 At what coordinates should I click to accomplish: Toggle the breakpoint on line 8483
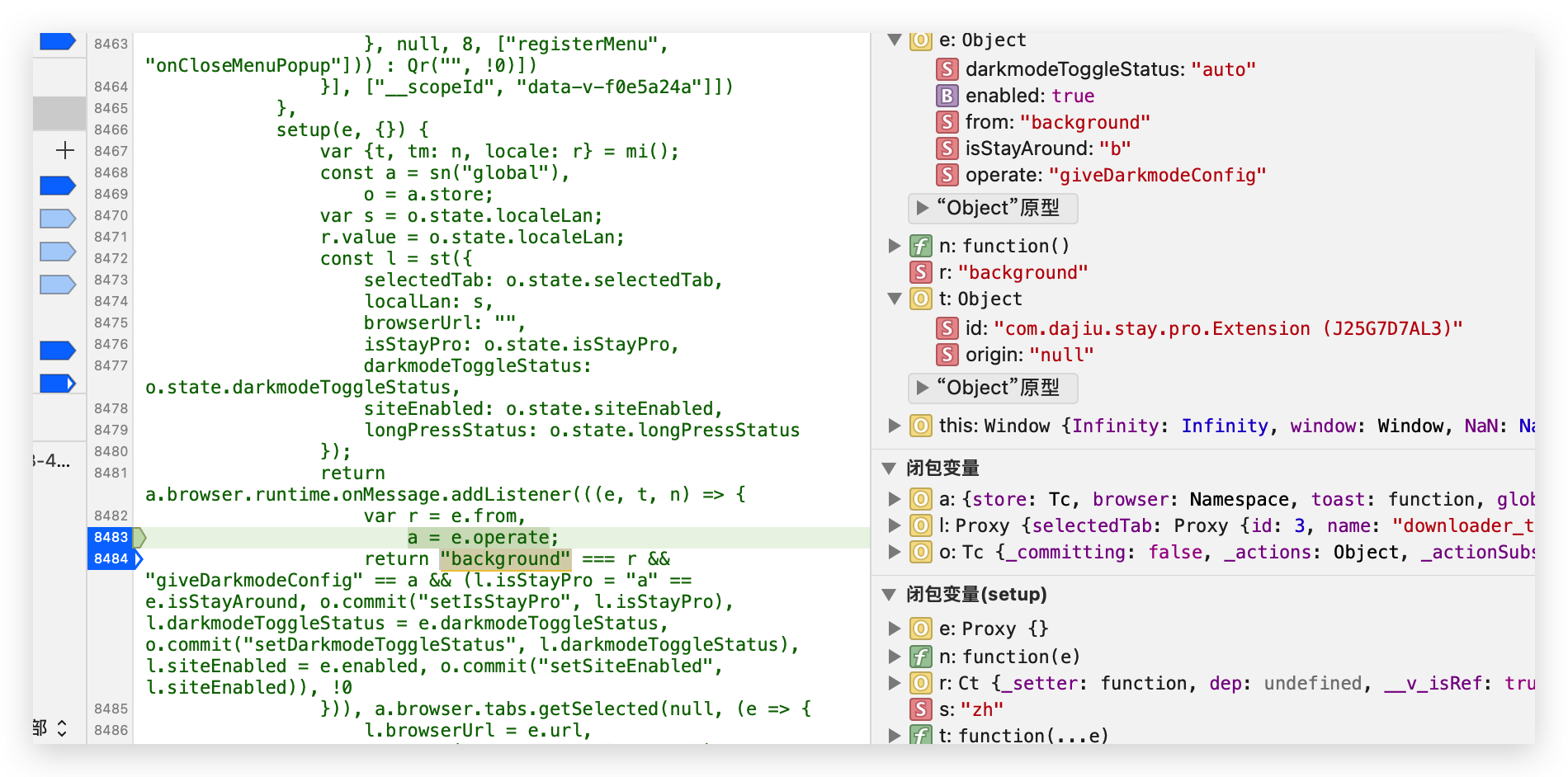pos(111,537)
